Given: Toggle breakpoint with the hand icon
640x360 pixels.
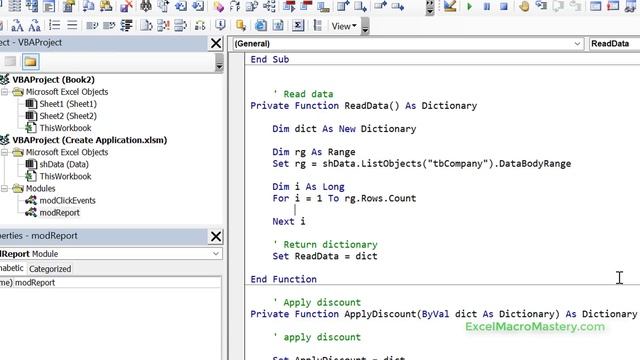Looking at the screenshot, I should click(524, 6).
